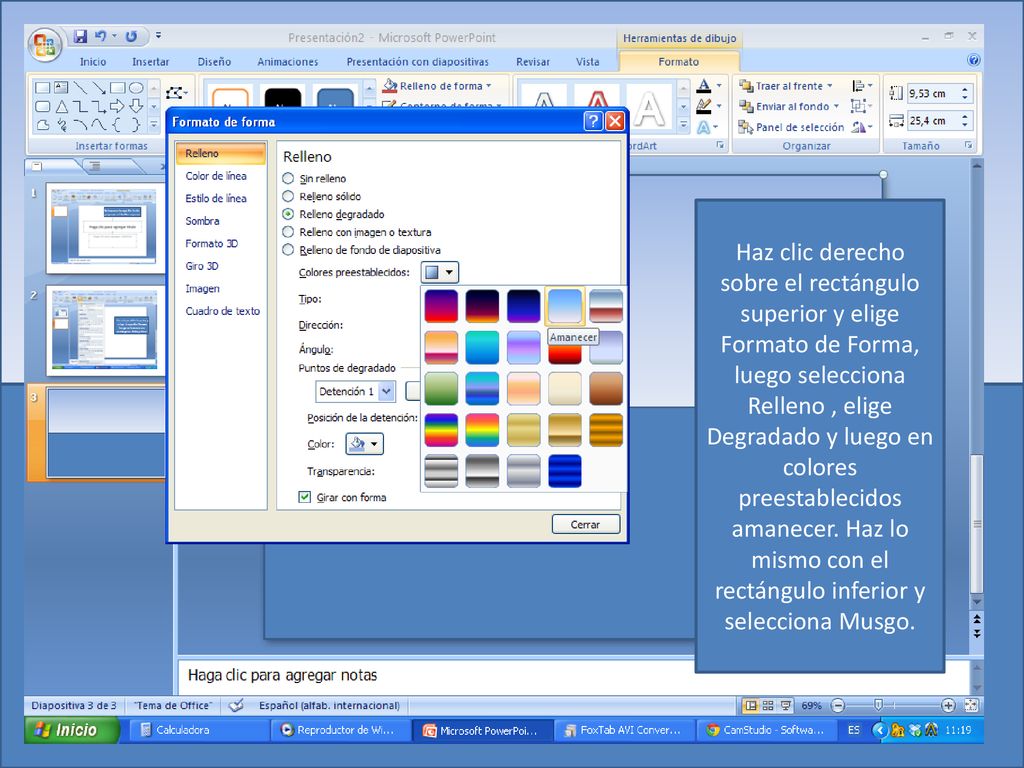
Task: Select the Relleno degradado option
Action: 288,214
